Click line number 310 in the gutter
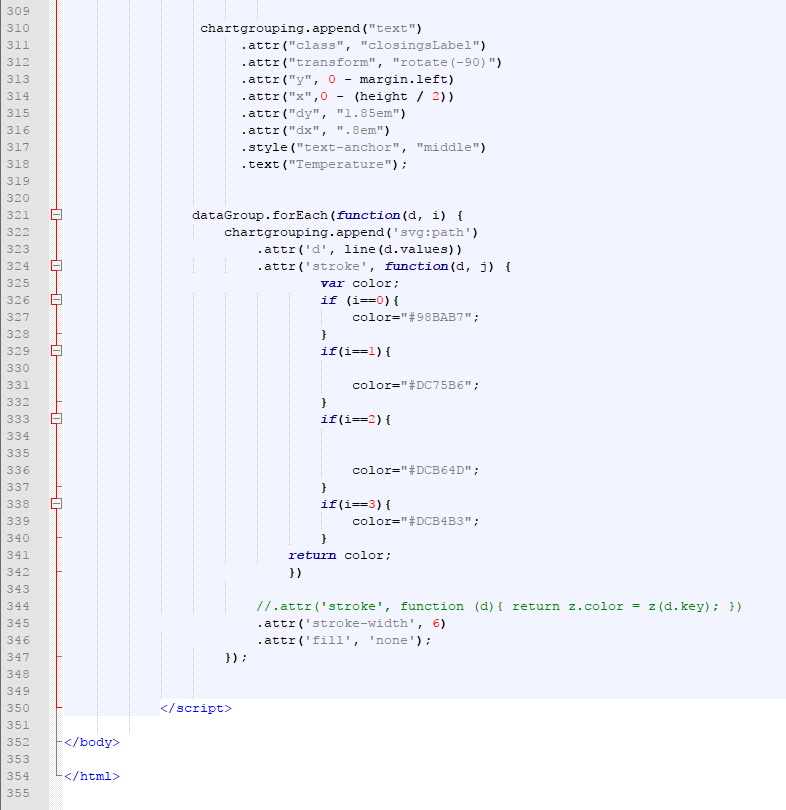The width and height of the screenshot is (786, 810). tap(18, 28)
